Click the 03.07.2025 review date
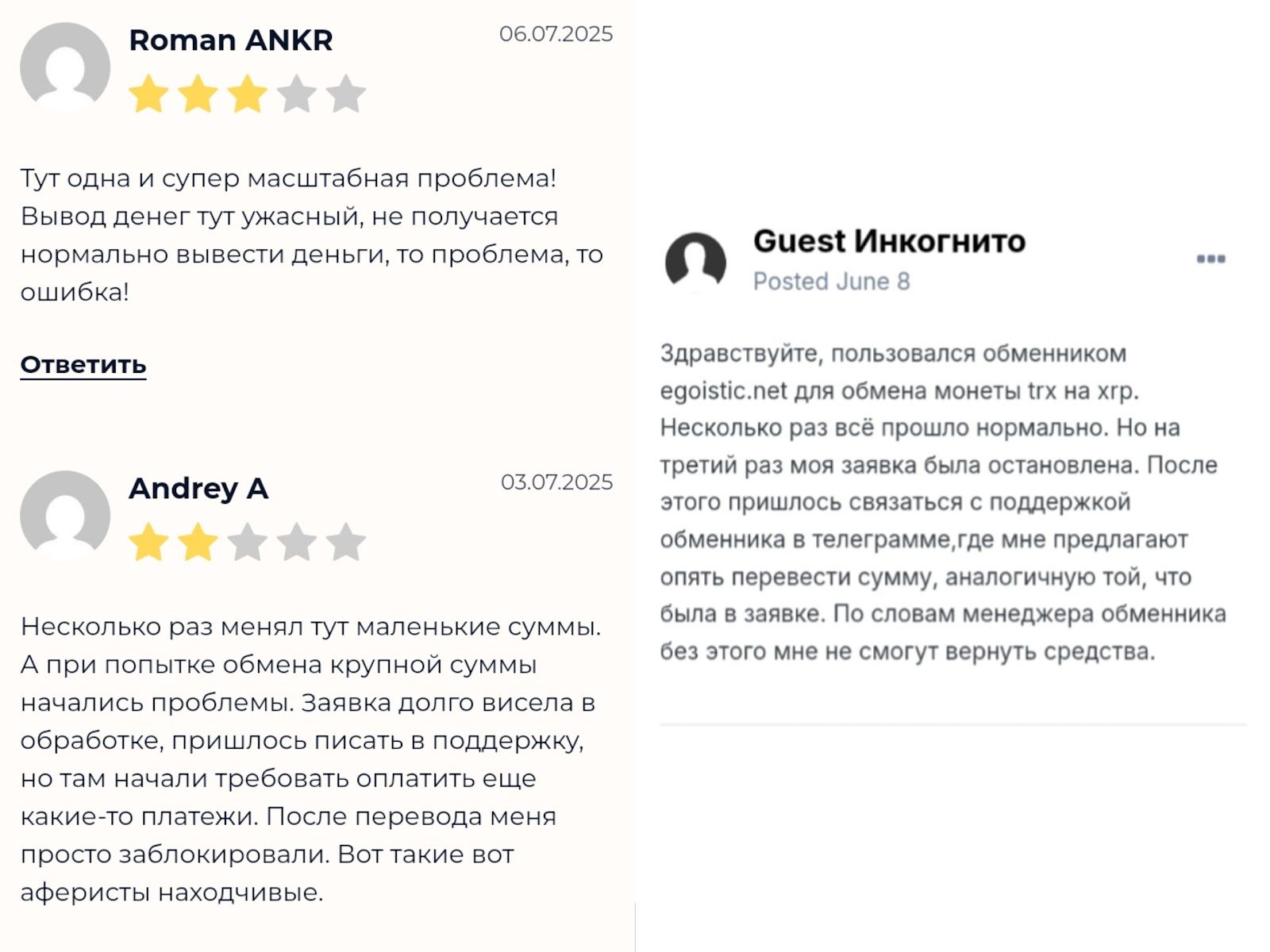 [556, 482]
